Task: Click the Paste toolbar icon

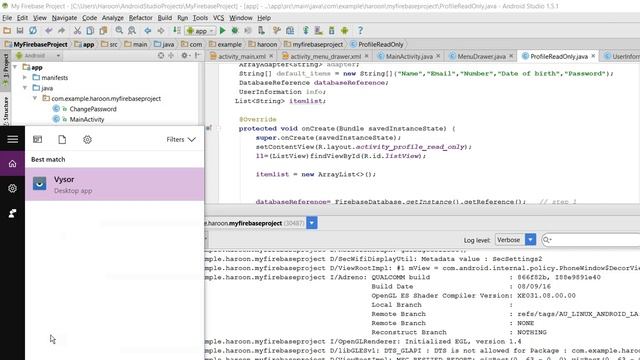Action: coord(103,31)
